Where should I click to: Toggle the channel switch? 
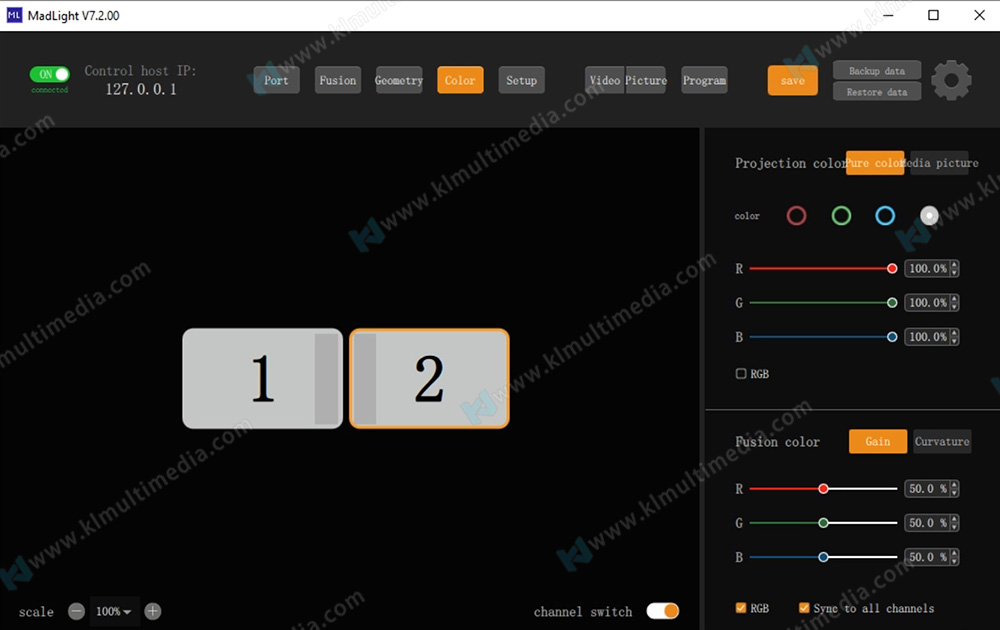tap(662, 611)
